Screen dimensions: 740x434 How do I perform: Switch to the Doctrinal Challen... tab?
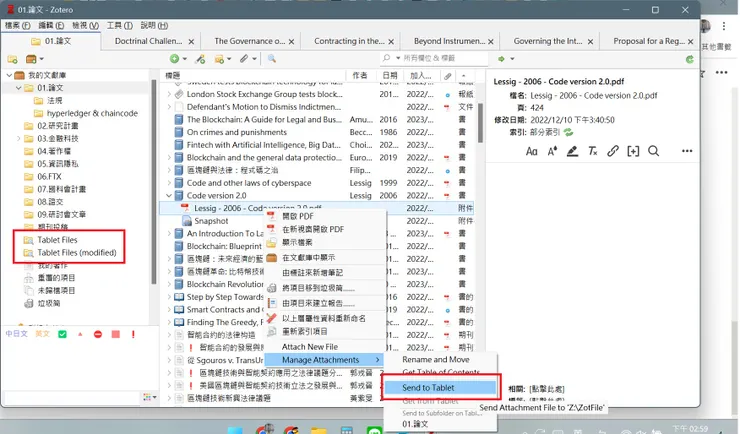point(148,41)
